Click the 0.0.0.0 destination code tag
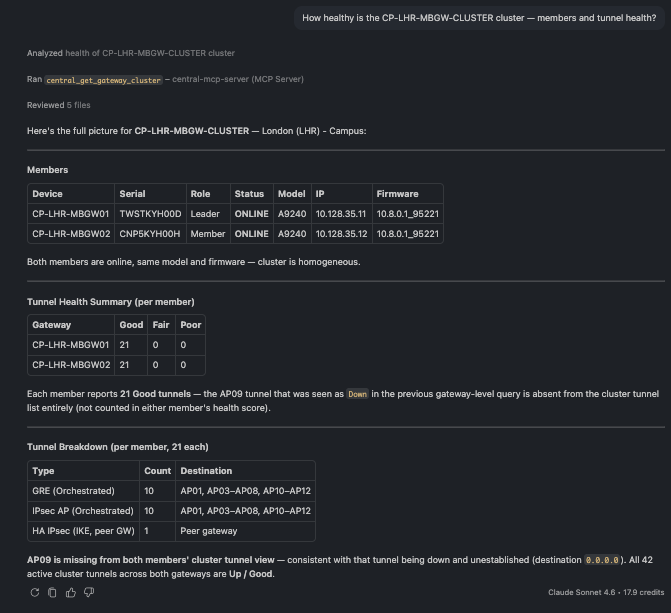Viewport: 671px width, 613px height. click(602, 560)
